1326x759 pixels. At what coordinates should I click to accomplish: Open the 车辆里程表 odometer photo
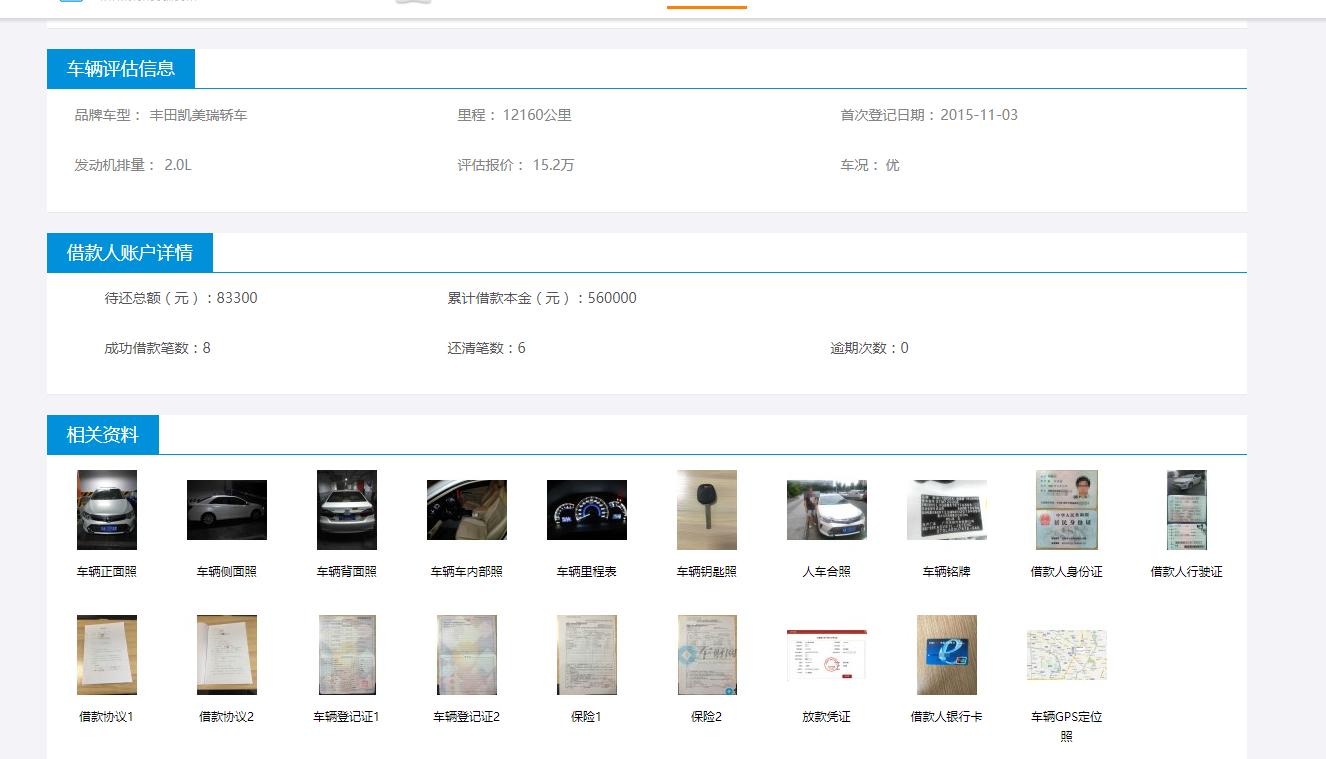coord(586,510)
